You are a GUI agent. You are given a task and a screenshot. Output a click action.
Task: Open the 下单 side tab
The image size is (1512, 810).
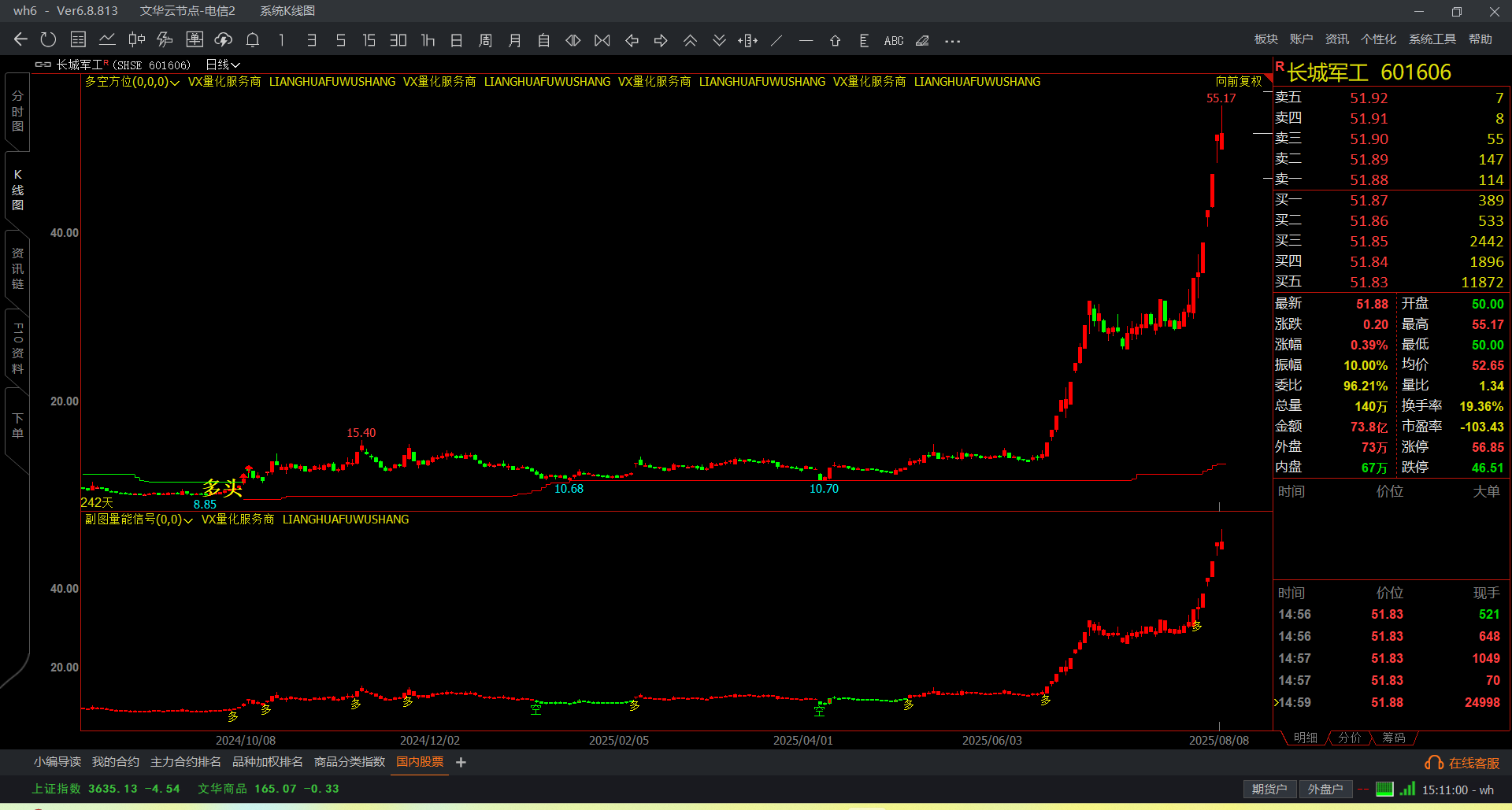(17, 426)
